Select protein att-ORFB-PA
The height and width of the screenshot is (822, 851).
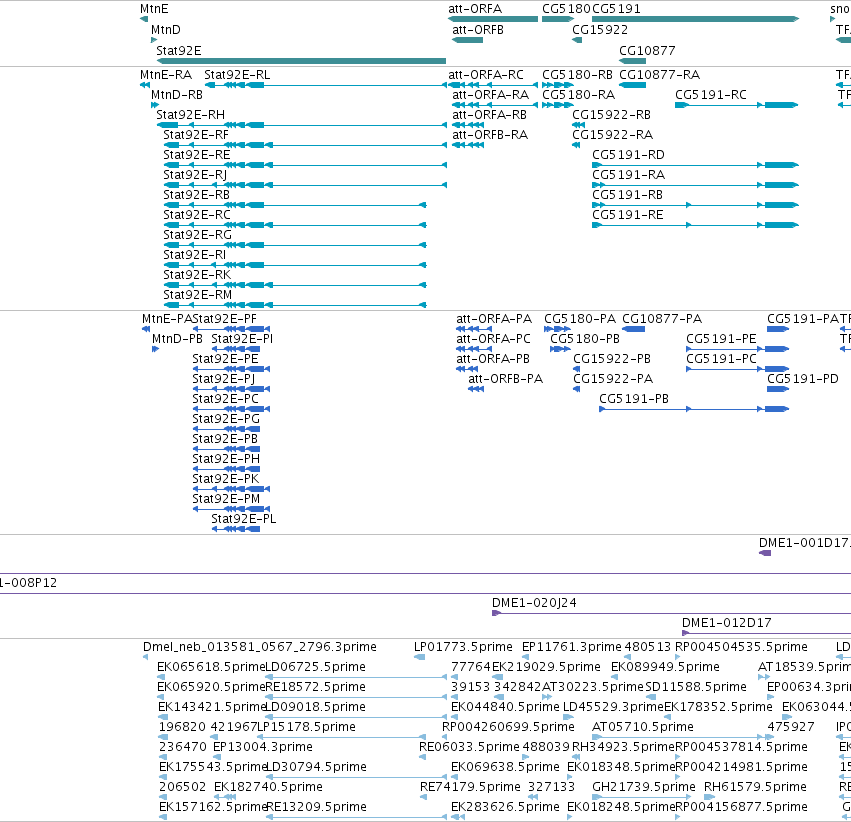pyautogui.click(x=476, y=389)
